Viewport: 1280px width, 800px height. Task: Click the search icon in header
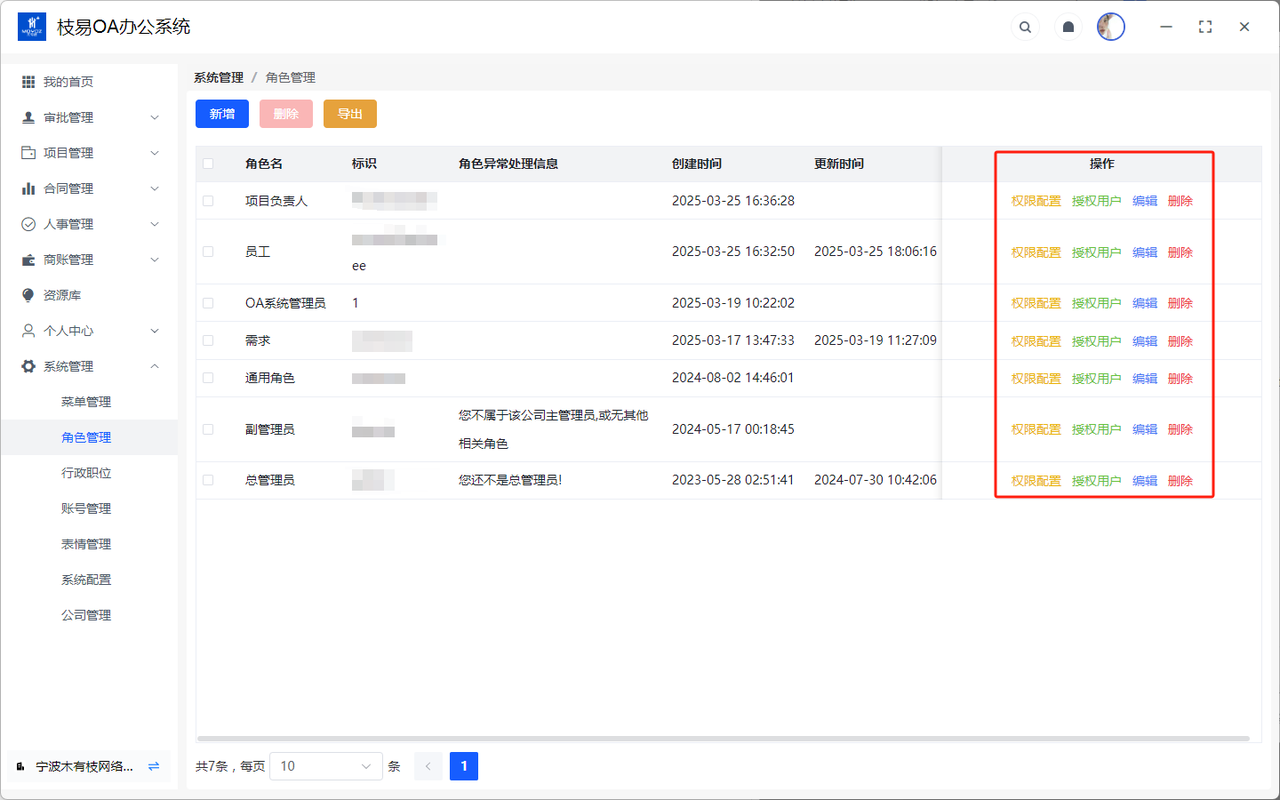coord(1025,27)
